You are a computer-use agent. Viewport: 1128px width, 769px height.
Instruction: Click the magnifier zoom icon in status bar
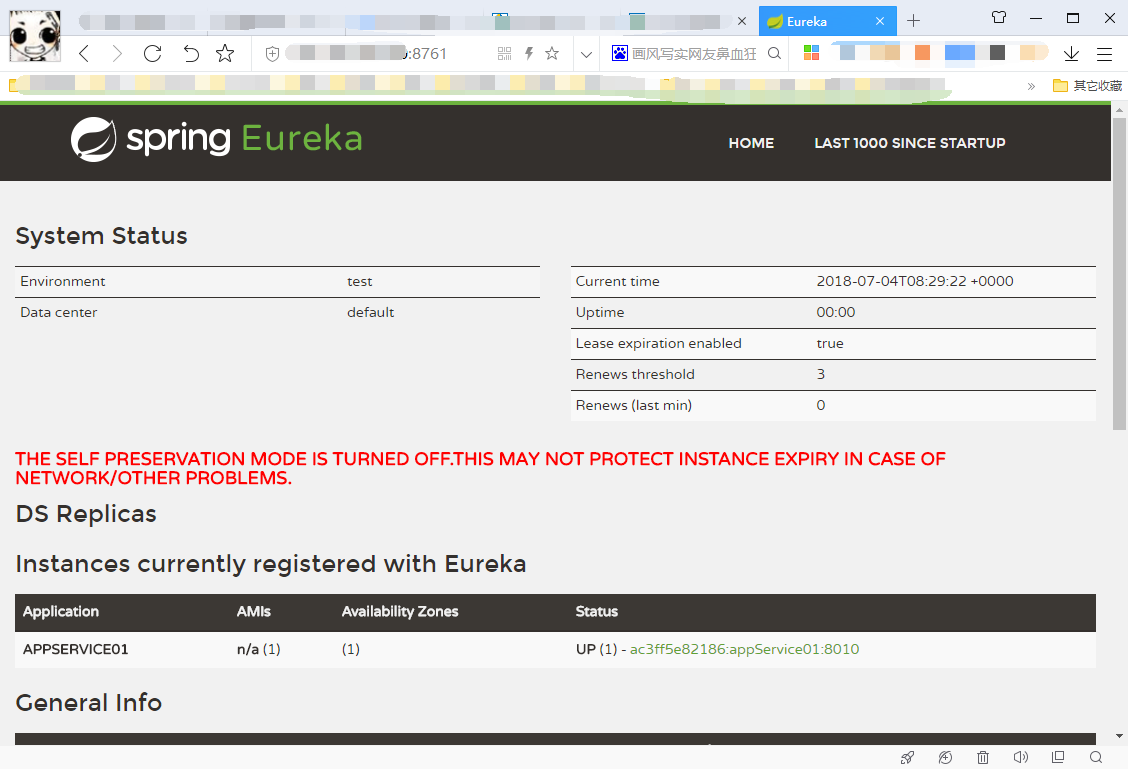point(1096,757)
